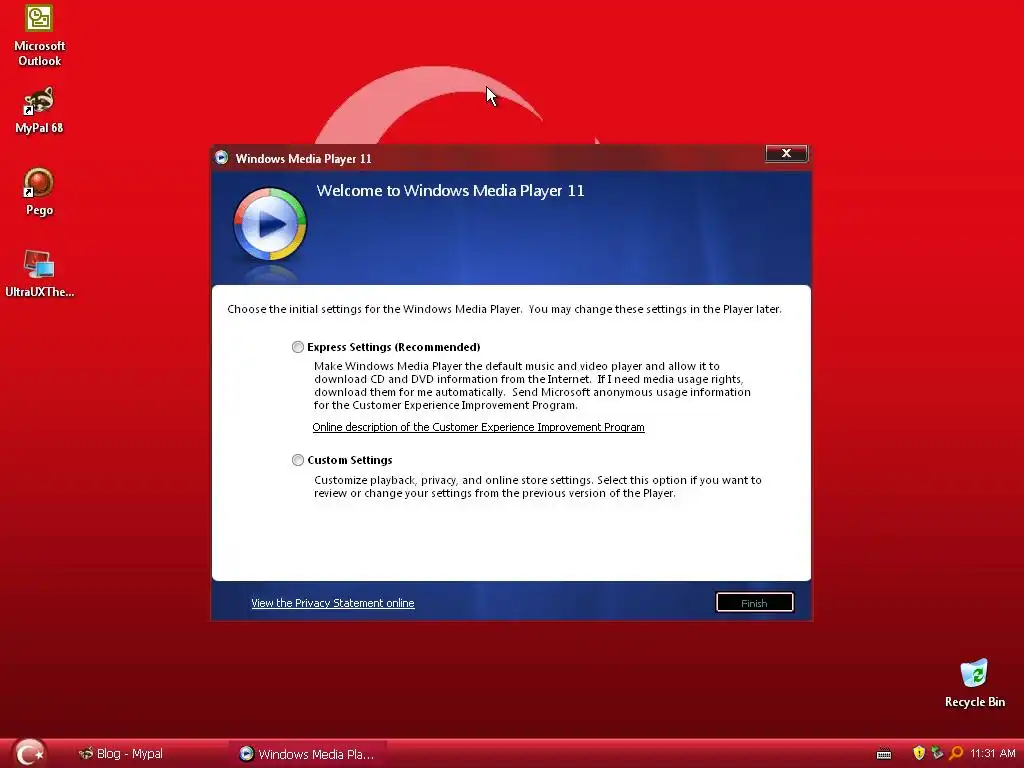The image size is (1024, 768).
Task: Click the Windows Media Player 11 title text
Action: [303, 158]
